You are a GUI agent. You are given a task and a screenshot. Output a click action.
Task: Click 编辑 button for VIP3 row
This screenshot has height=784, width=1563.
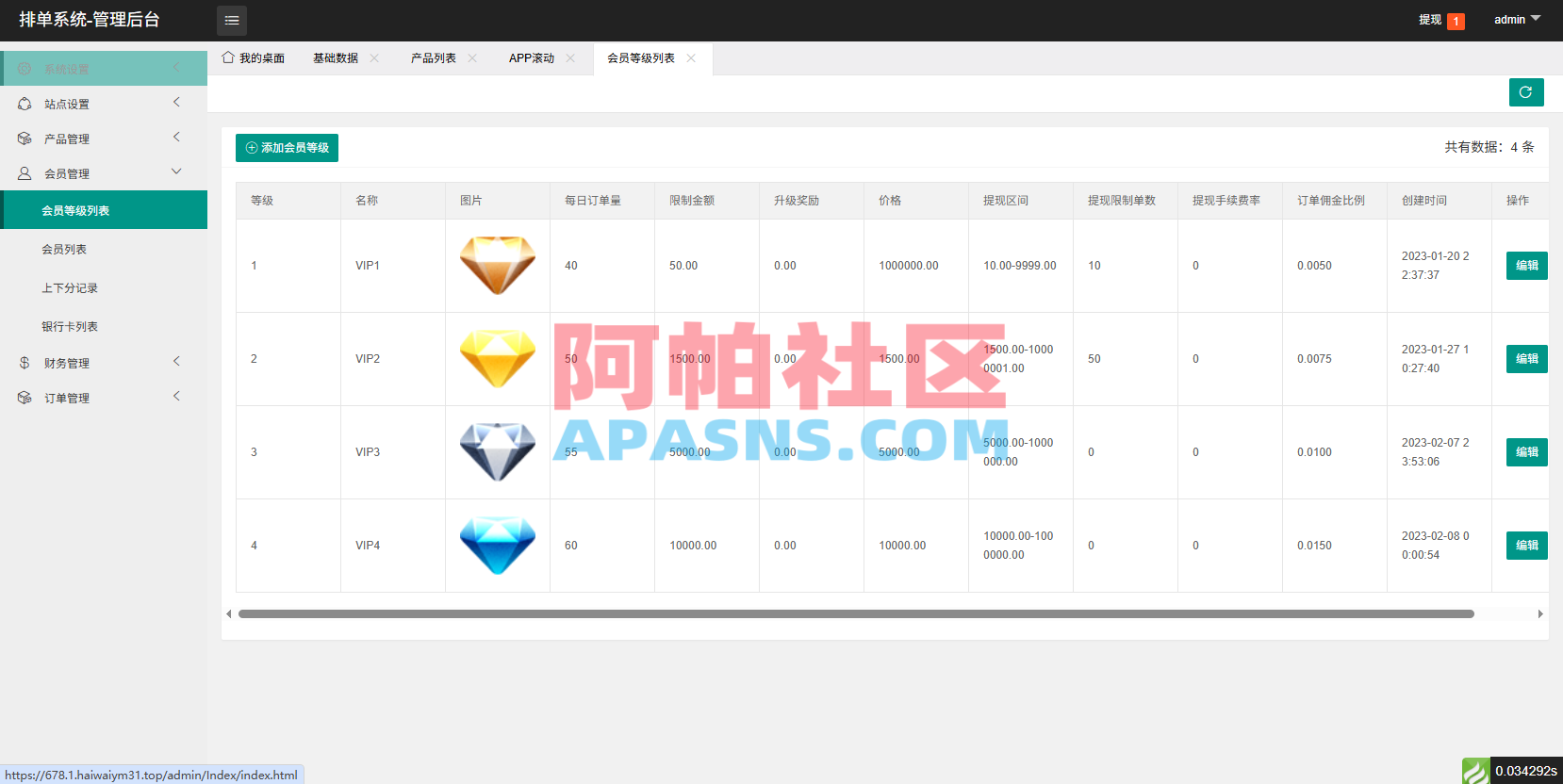click(1527, 452)
